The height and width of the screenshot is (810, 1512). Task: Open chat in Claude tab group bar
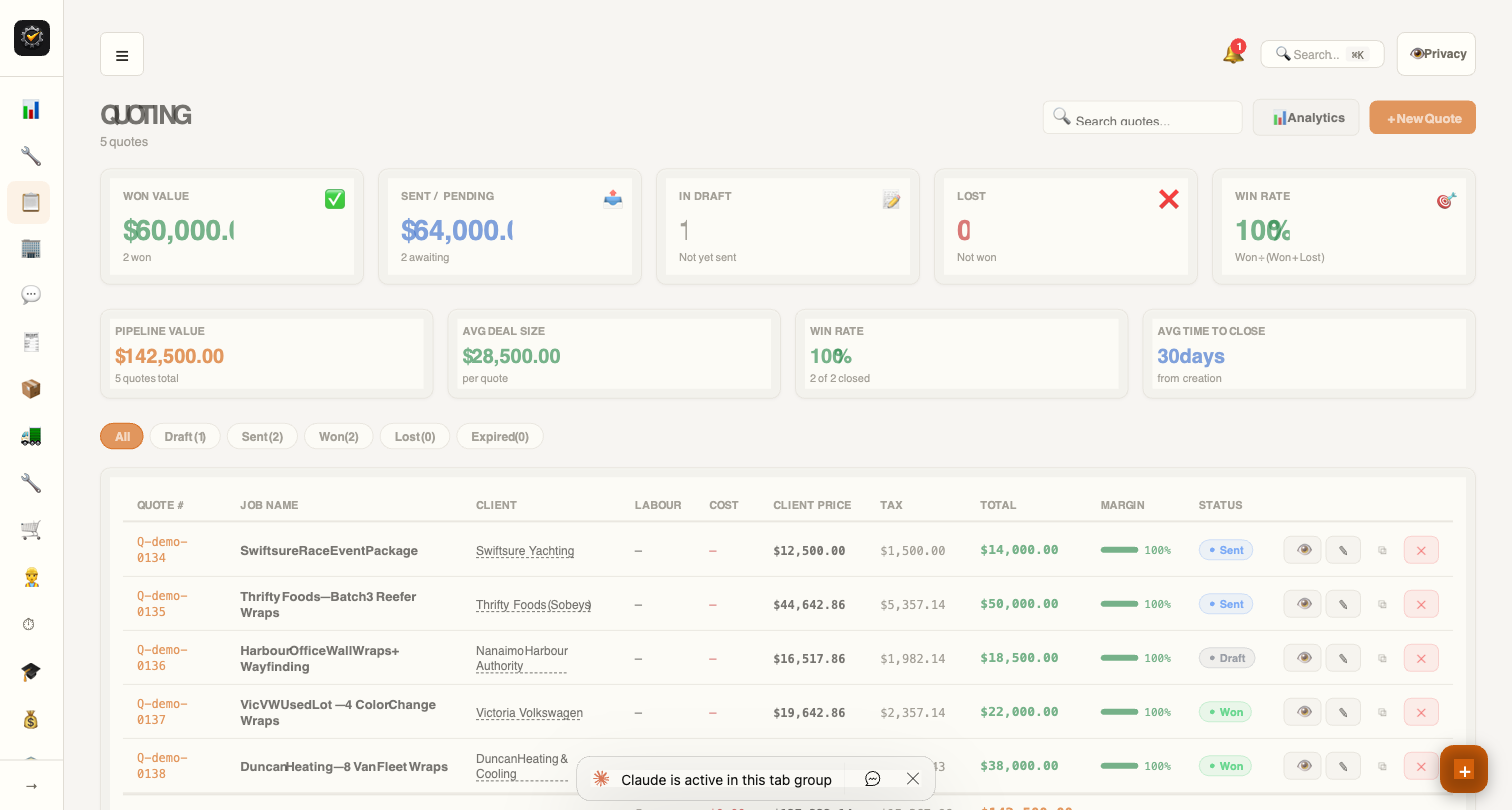click(872, 779)
